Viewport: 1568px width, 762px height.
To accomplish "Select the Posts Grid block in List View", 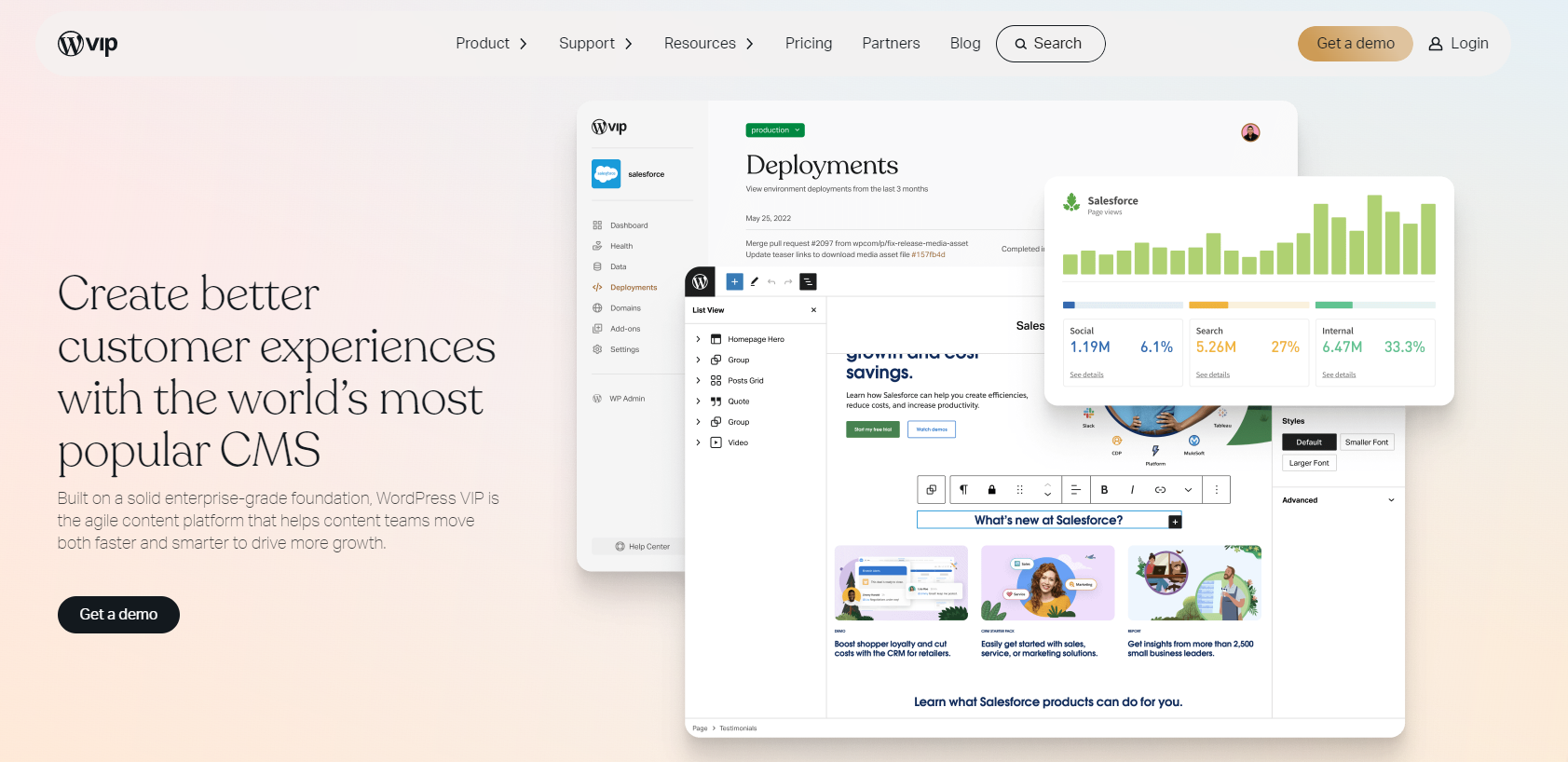I will [x=737, y=380].
